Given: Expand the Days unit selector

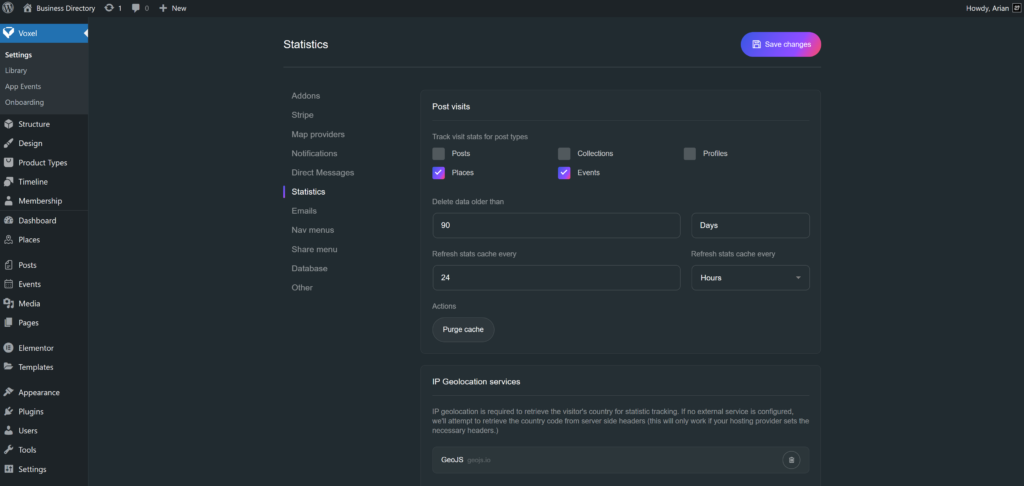Looking at the screenshot, I should [x=750, y=225].
